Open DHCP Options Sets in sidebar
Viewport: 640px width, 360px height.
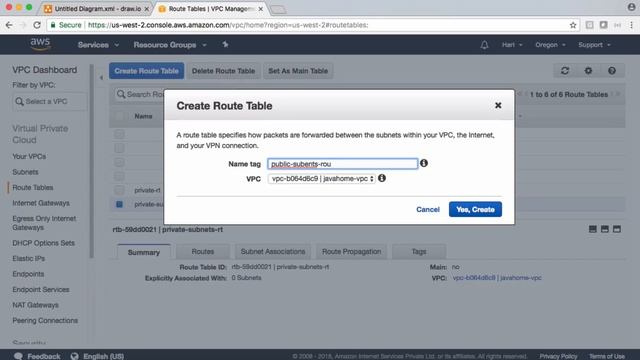[x=43, y=243]
